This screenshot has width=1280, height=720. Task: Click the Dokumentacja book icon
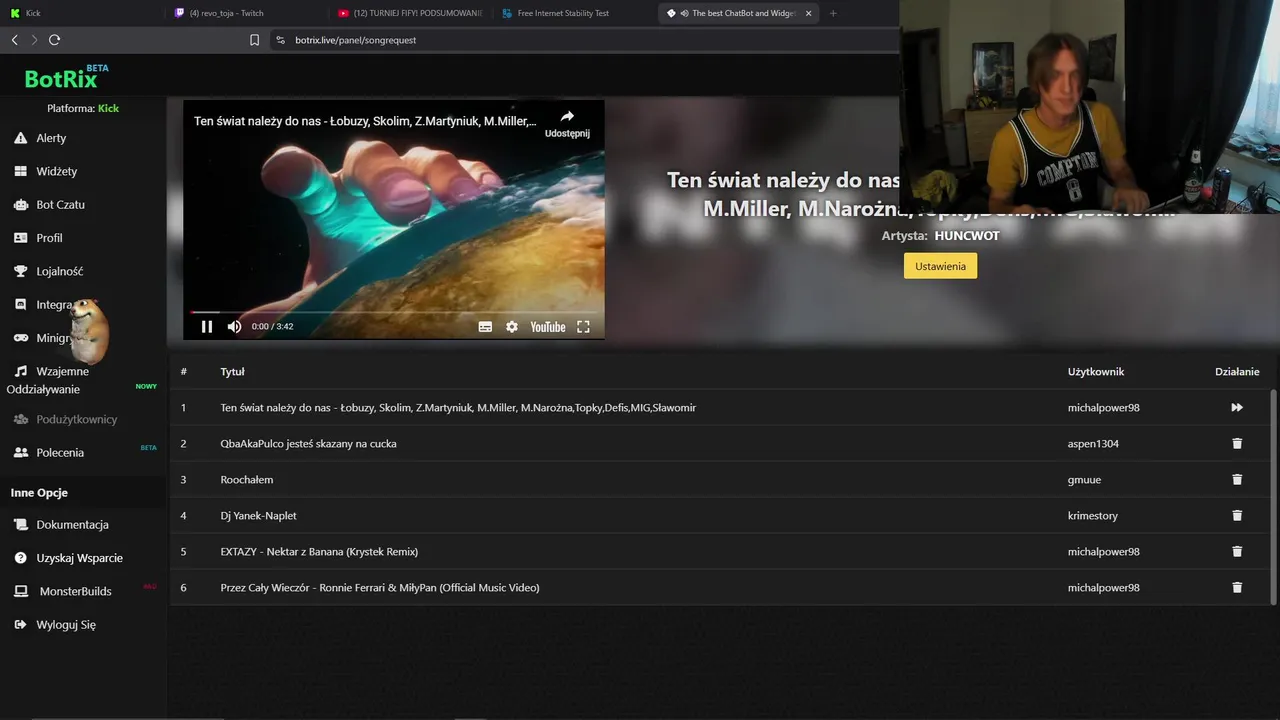20,524
